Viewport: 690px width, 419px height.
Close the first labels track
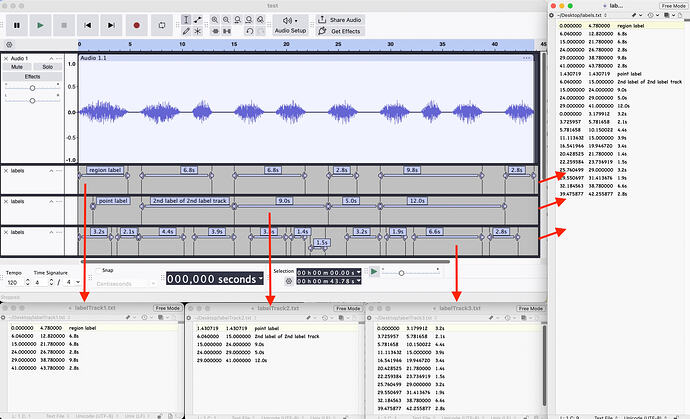[6, 171]
